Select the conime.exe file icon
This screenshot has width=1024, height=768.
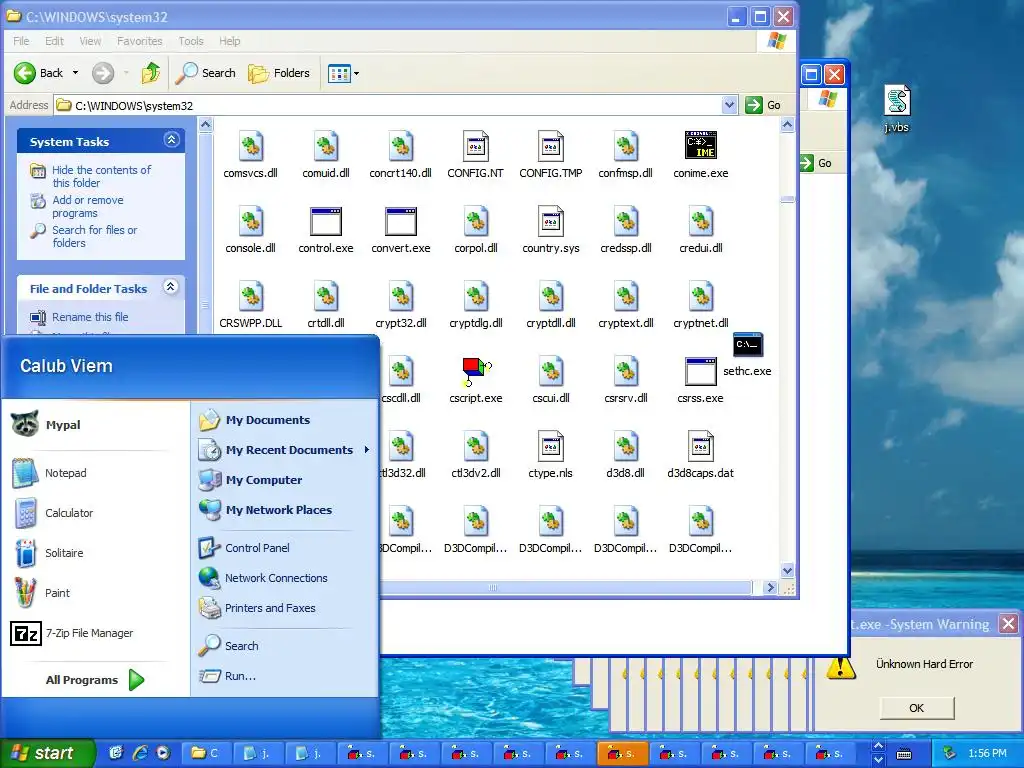(700, 145)
